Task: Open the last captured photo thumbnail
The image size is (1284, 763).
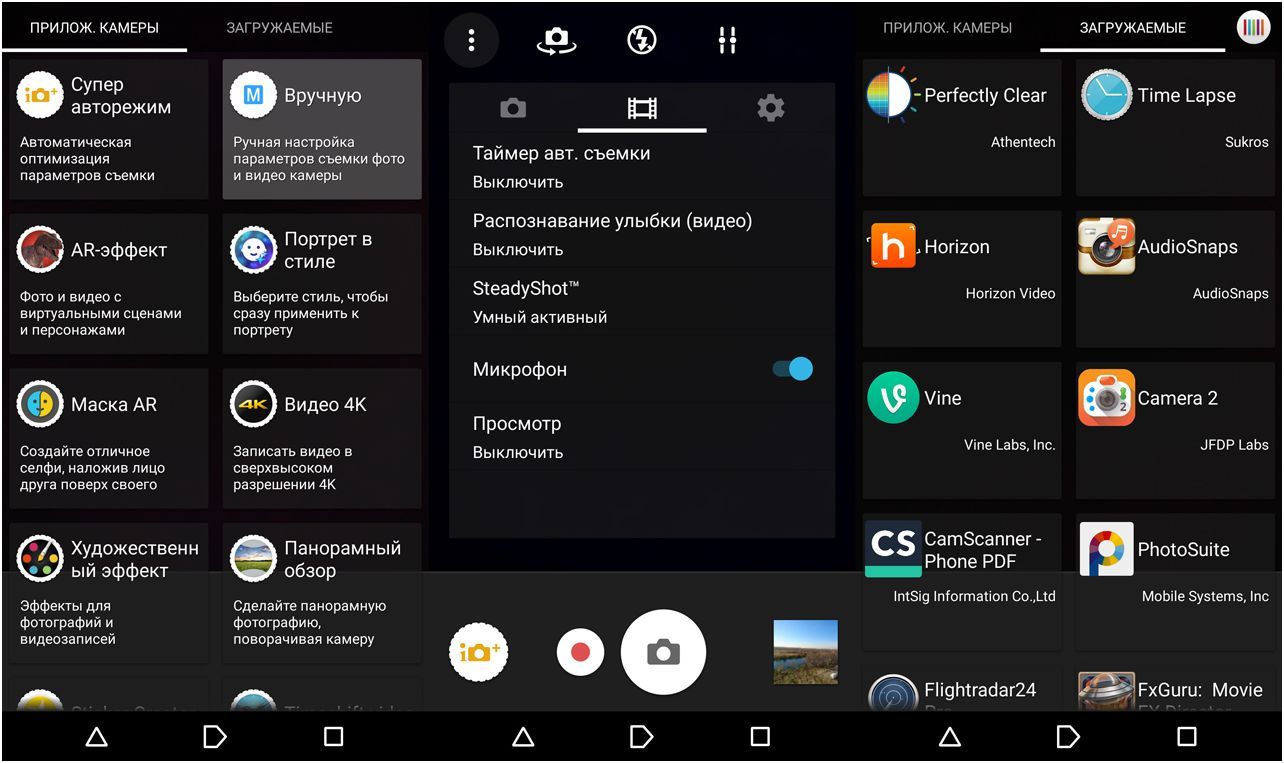Action: pos(804,651)
